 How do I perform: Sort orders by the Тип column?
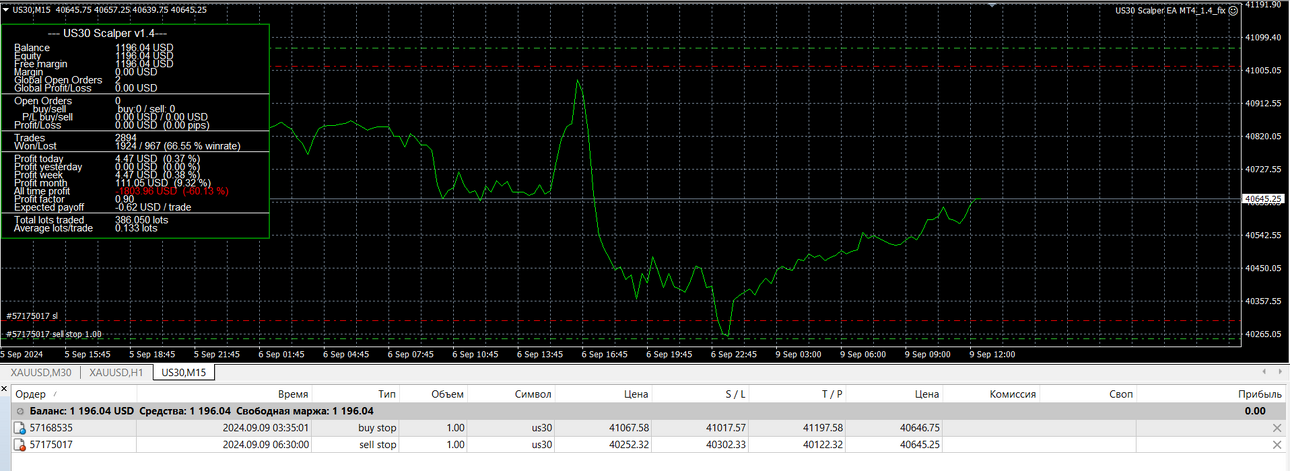(x=387, y=394)
